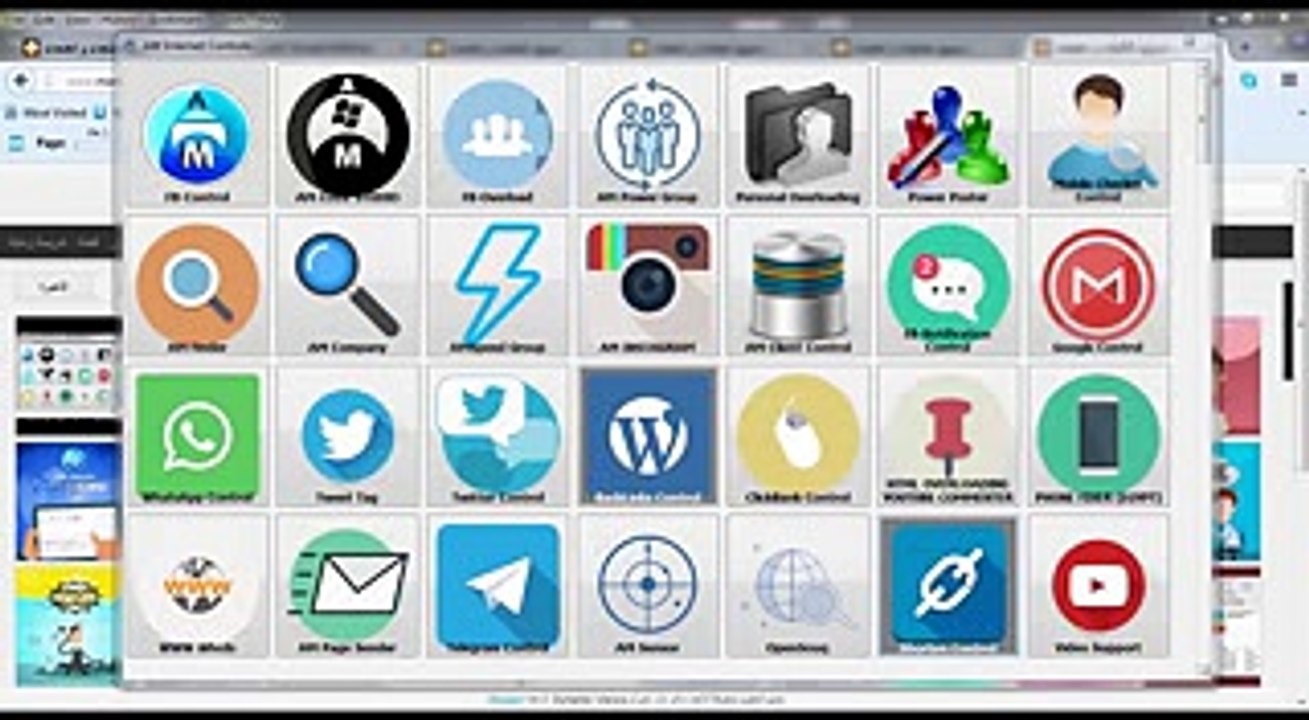Open Video Support red play icon
The height and width of the screenshot is (720, 1309).
(x=1098, y=585)
